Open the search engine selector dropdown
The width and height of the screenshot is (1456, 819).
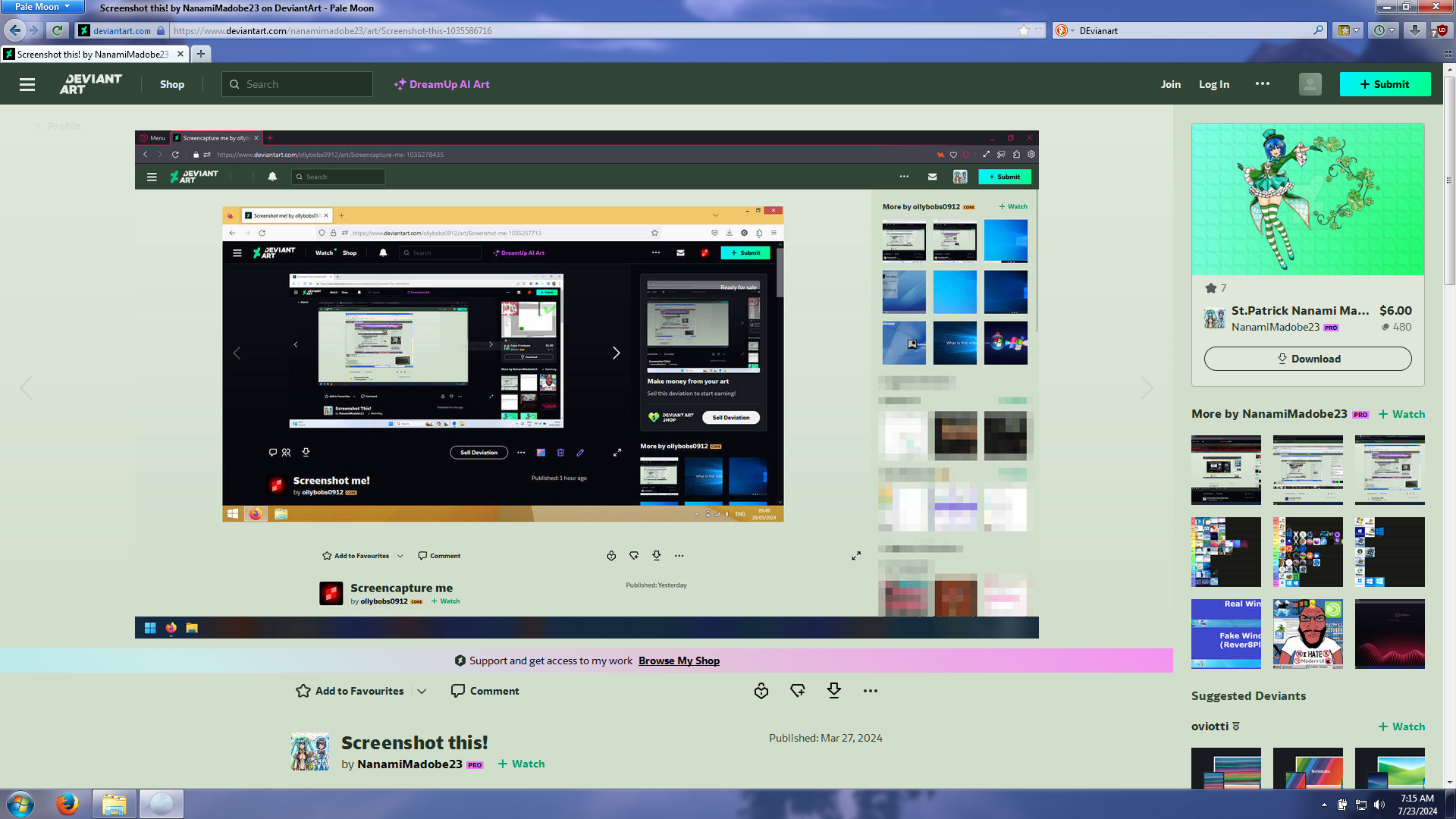[1065, 30]
